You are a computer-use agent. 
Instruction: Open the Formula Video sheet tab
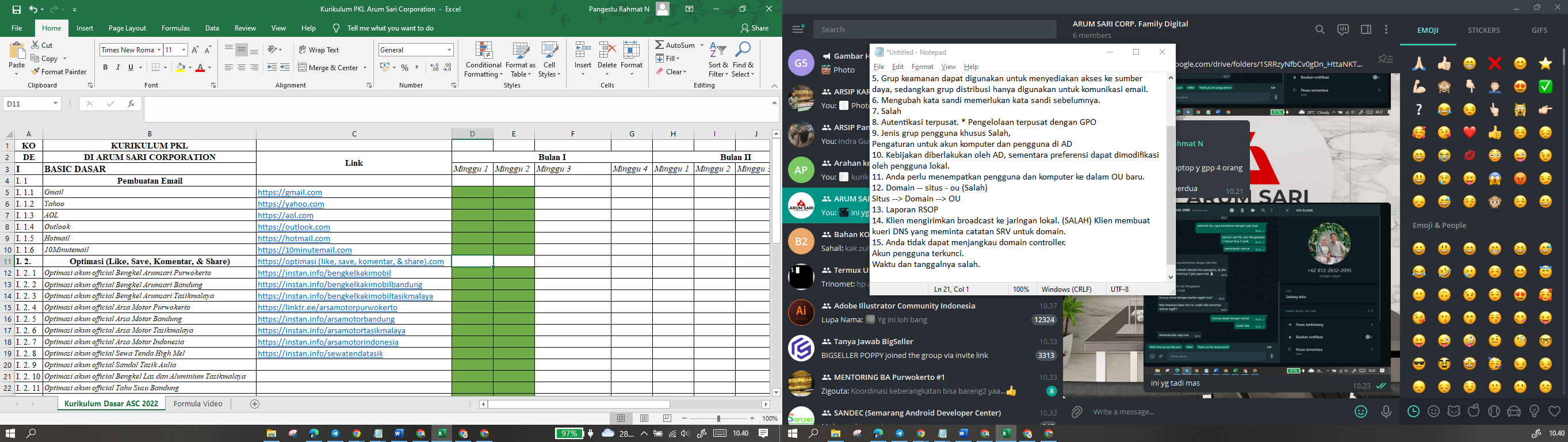198,403
